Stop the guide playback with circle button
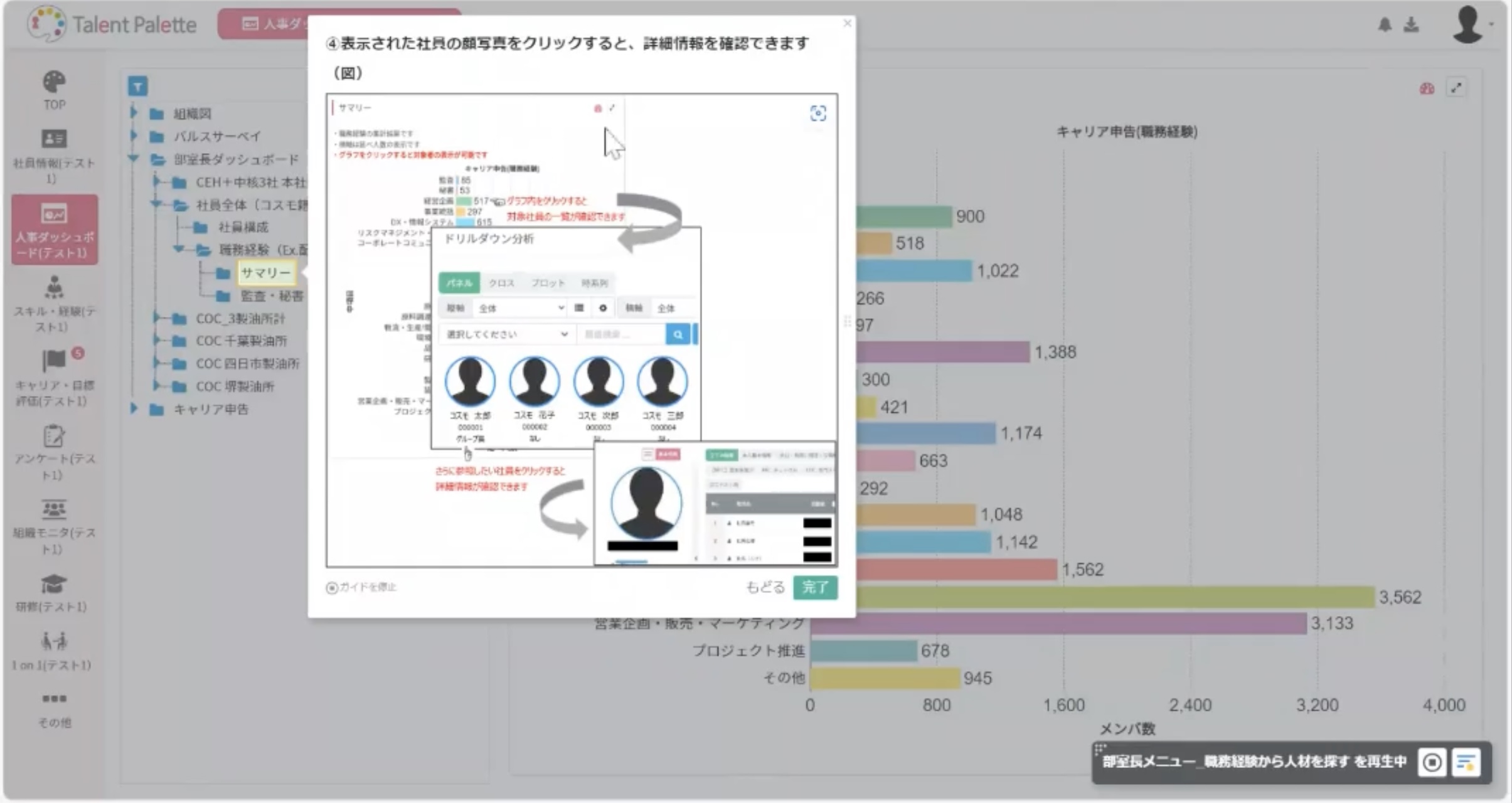Screen dimensions: 1512x803 point(1432,763)
